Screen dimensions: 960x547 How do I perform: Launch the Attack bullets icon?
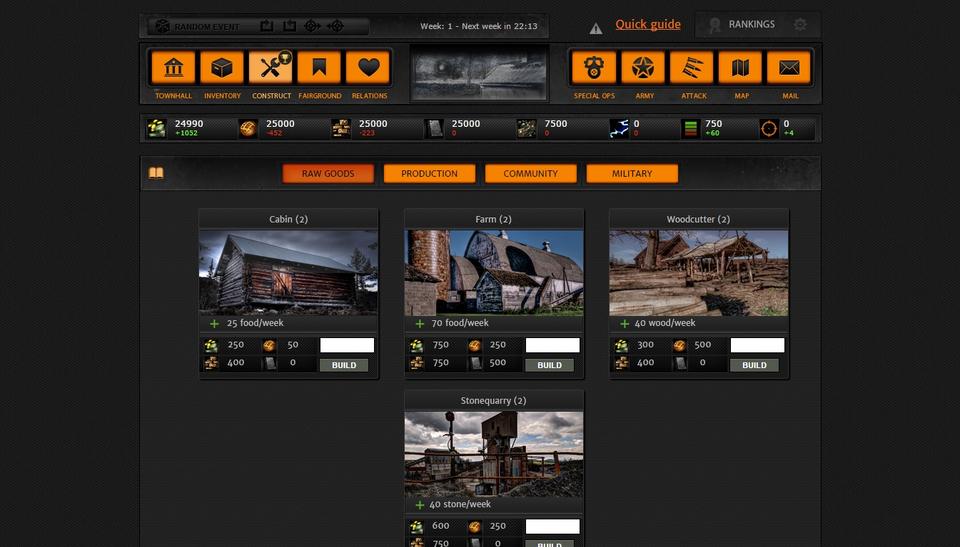tap(692, 68)
